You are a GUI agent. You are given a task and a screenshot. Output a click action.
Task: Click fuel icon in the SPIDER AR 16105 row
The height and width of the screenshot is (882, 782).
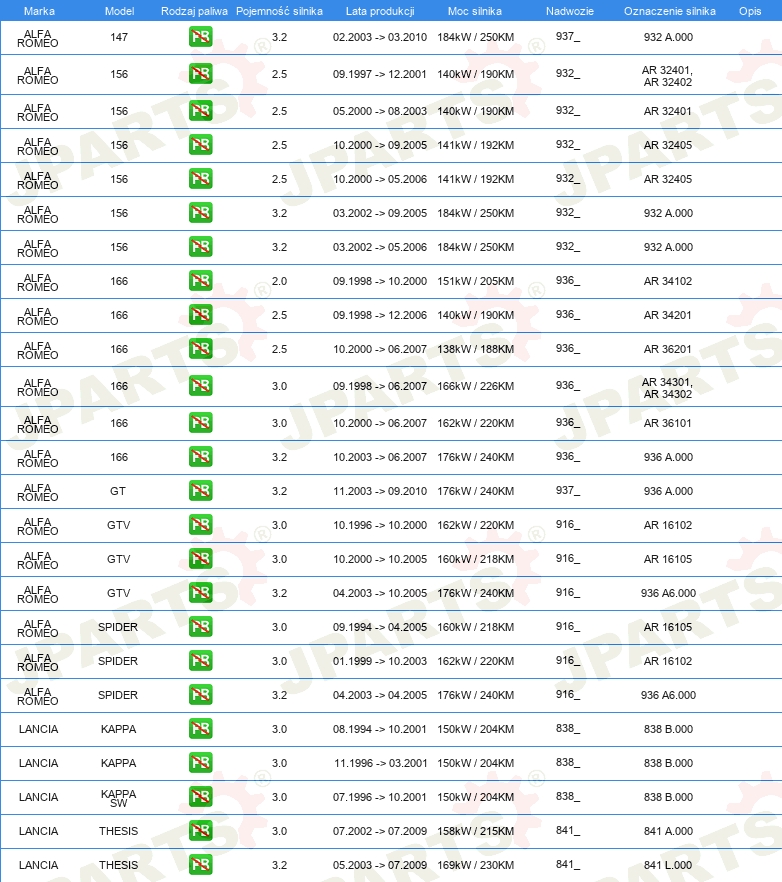(x=201, y=627)
